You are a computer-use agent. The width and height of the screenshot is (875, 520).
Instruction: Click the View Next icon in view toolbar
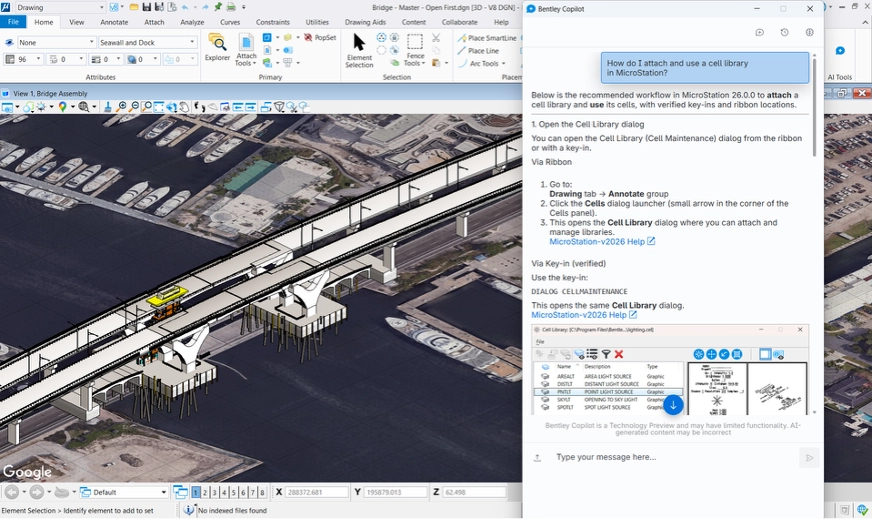[x=251, y=107]
